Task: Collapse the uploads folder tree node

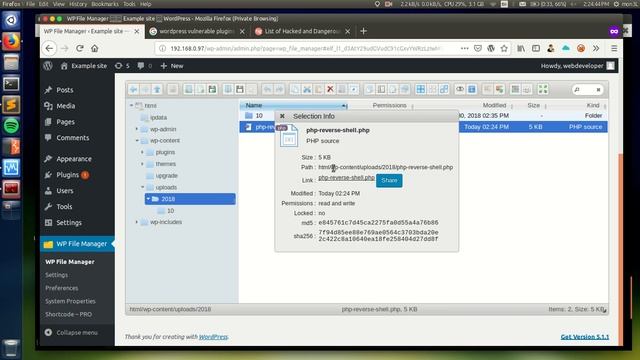Action: coord(142,187)
